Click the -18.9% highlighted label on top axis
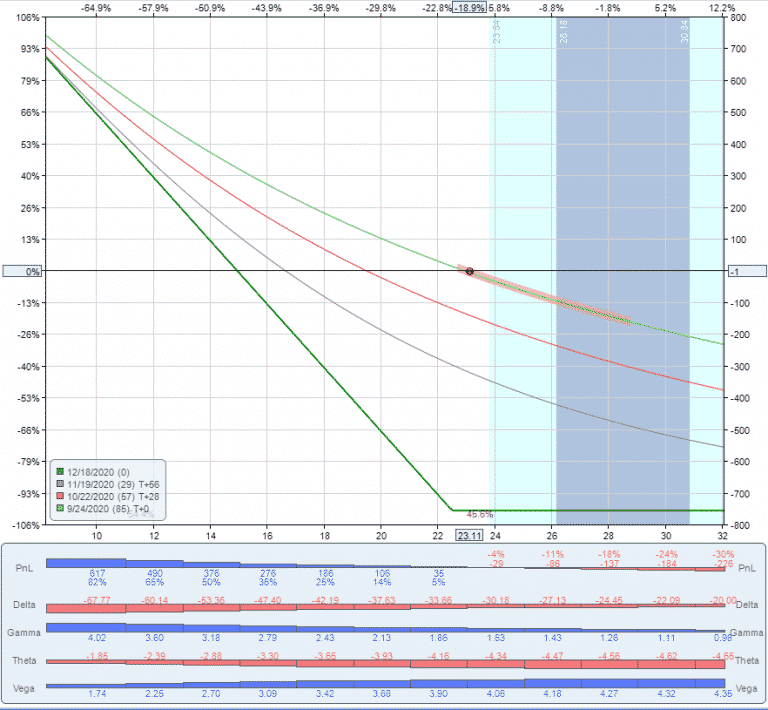The height and width of the screenshot is (710, 768). pyautogui.click(x=468, y=7)
